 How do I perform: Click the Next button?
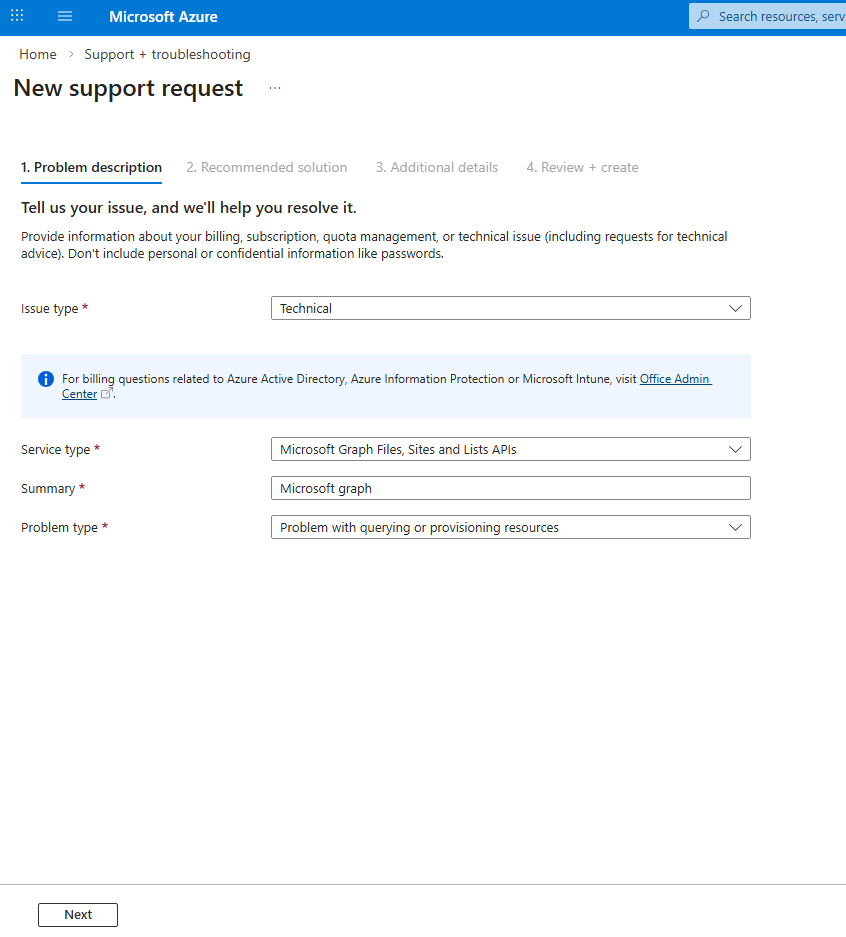[78, 915]
